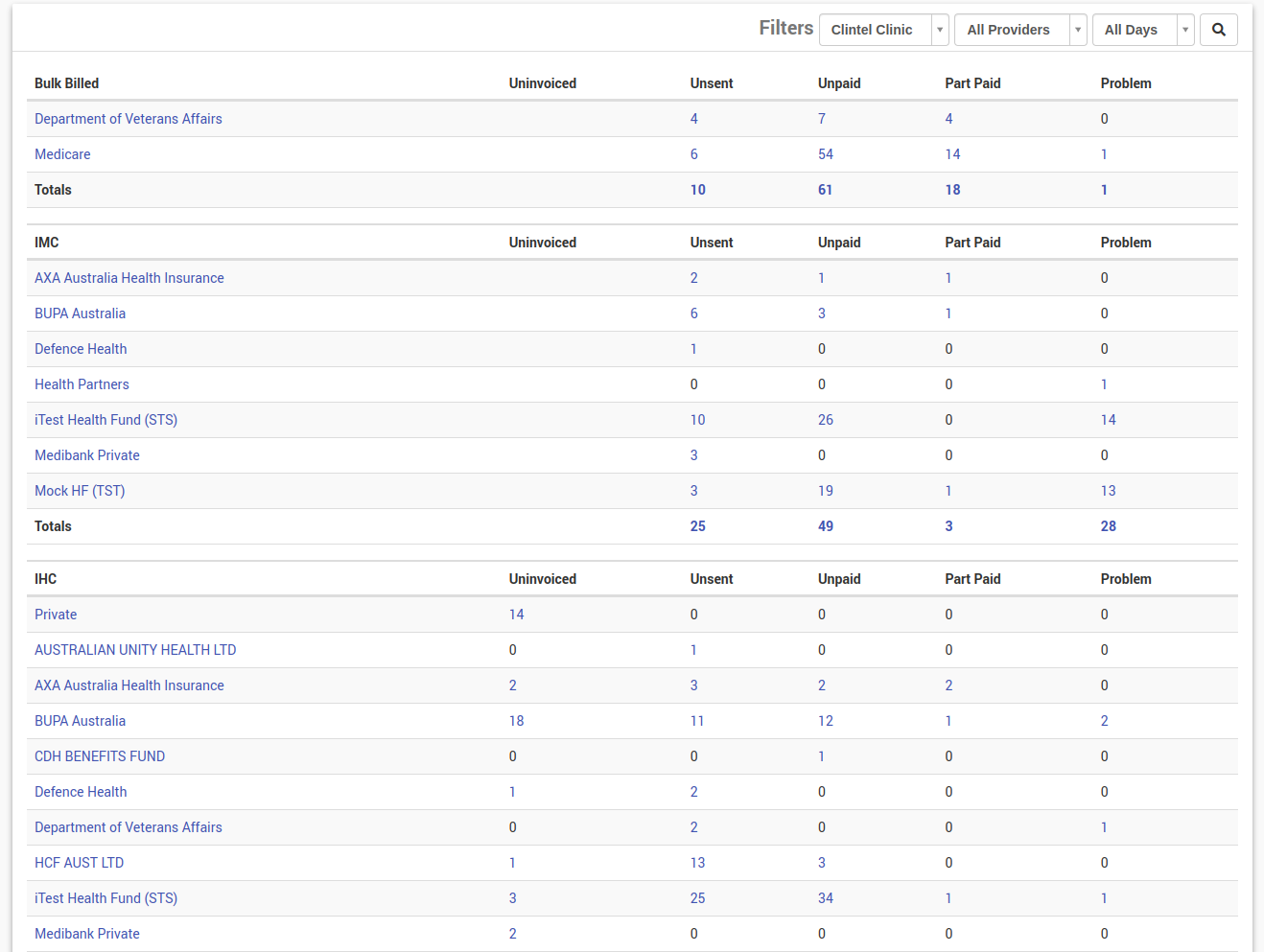Screen dimensions: 1264x952
Task: View Mock HF (TST) problem count 13
Action: coord(1109,491)
